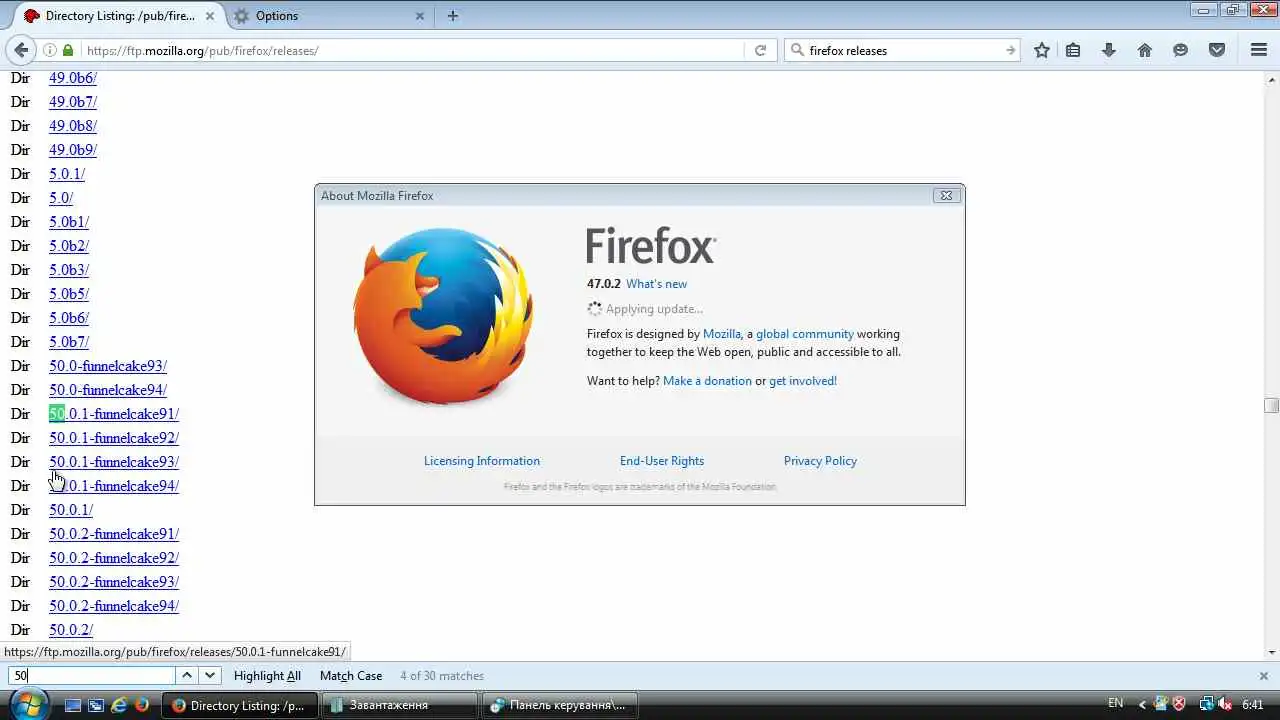Open the Hello chat smiley icon
This screenshot has height=720, width=1280.
[x=1181, y=50]
